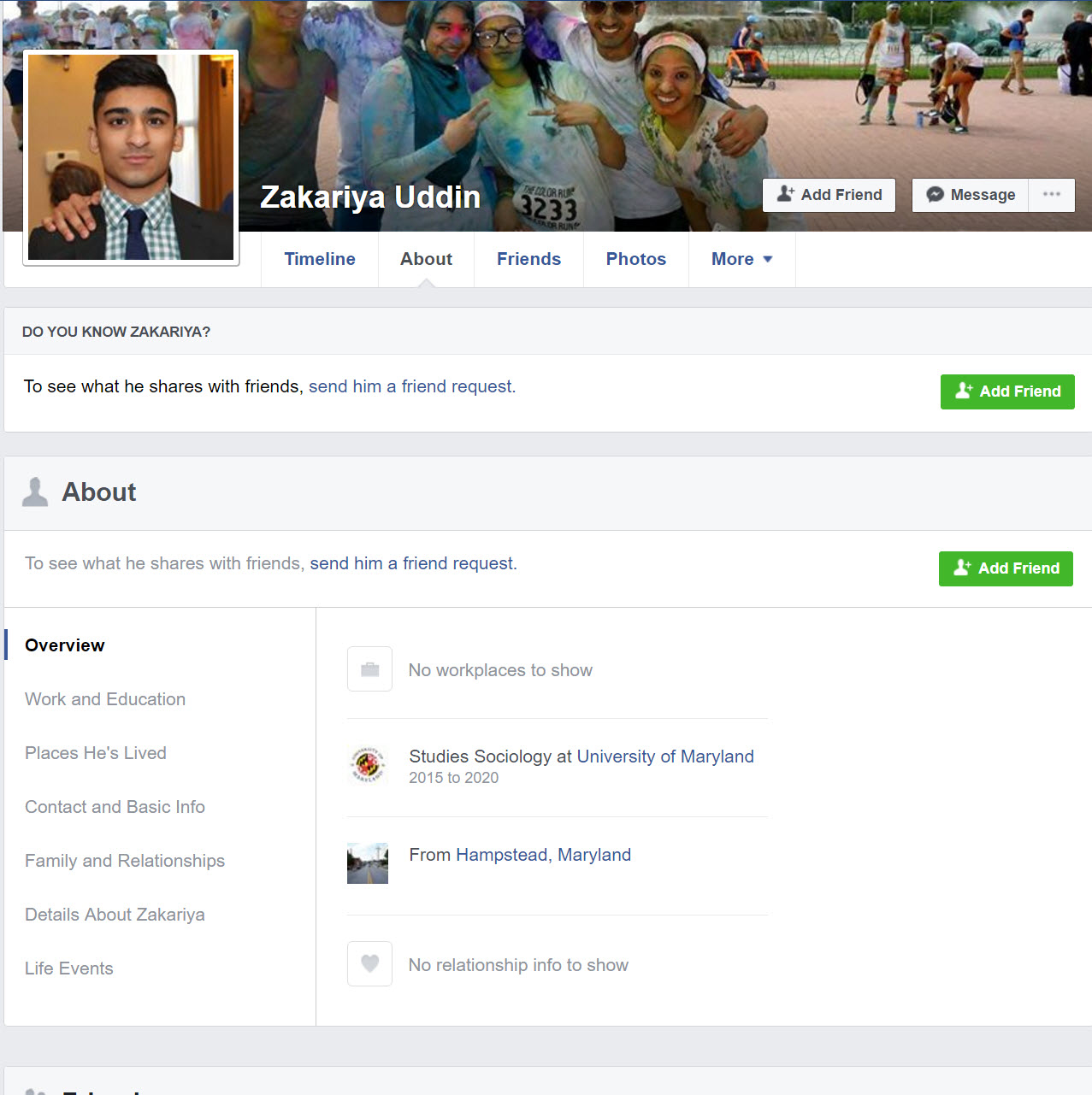Click the 'send him a friend request' link
The image size is (1092, 1095).
tap(411, 386)
